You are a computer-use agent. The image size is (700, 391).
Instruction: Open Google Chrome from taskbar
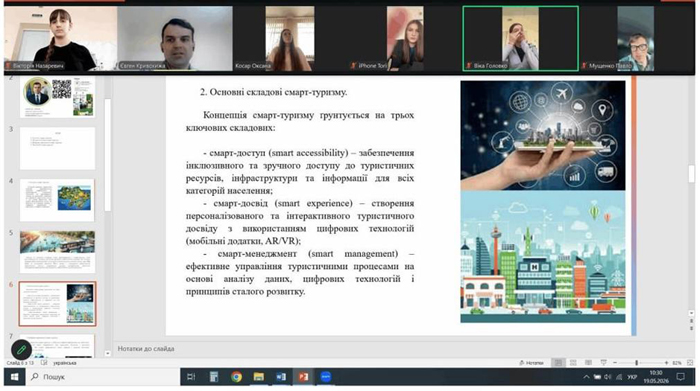237,377
